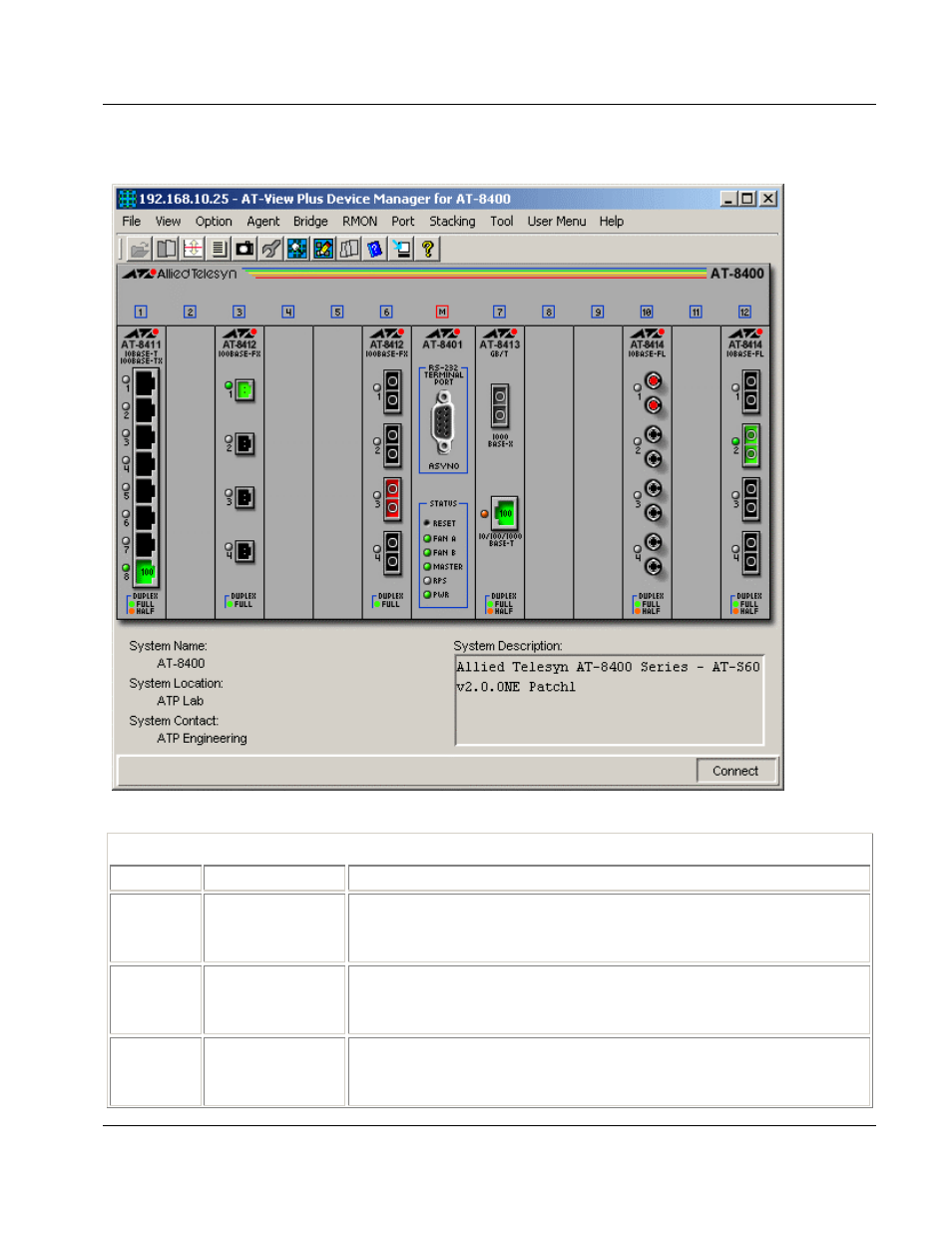This screenshot has height=1233, width=952.
Task: Click the 1000BASE-X port on AT-8413
Action: coord(500,406)
